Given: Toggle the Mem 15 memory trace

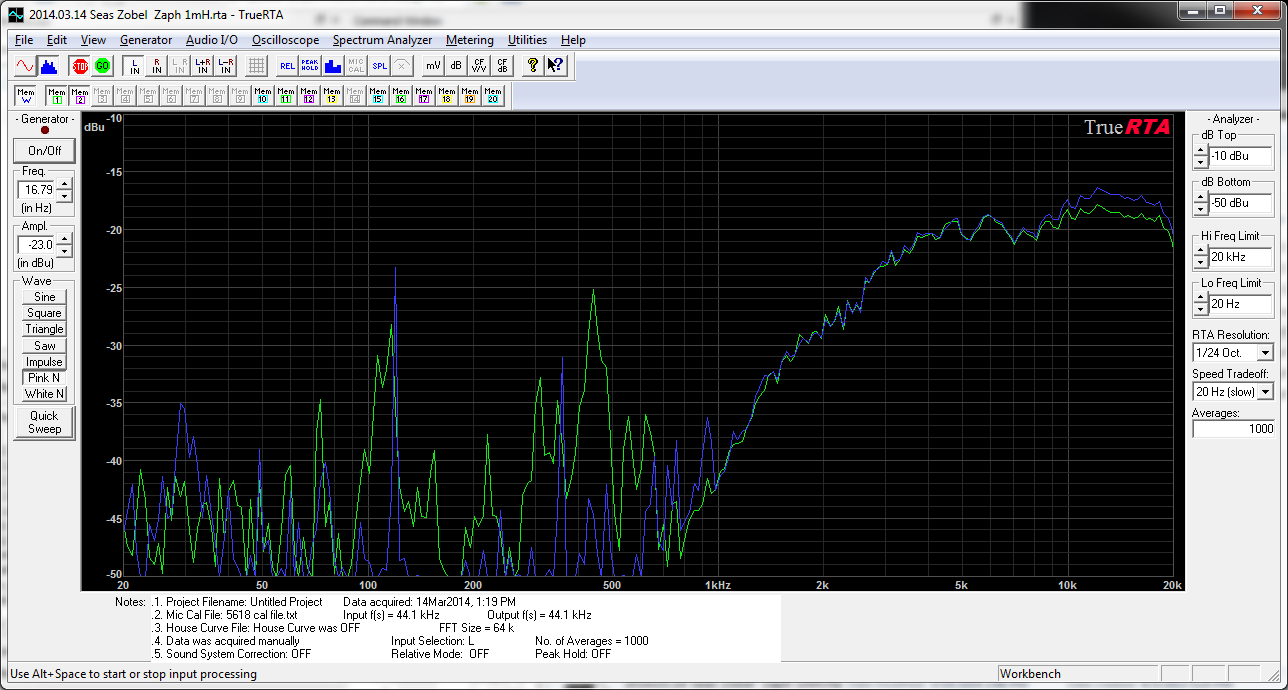Looking at the screenshot, I should [x=378, y=96].
